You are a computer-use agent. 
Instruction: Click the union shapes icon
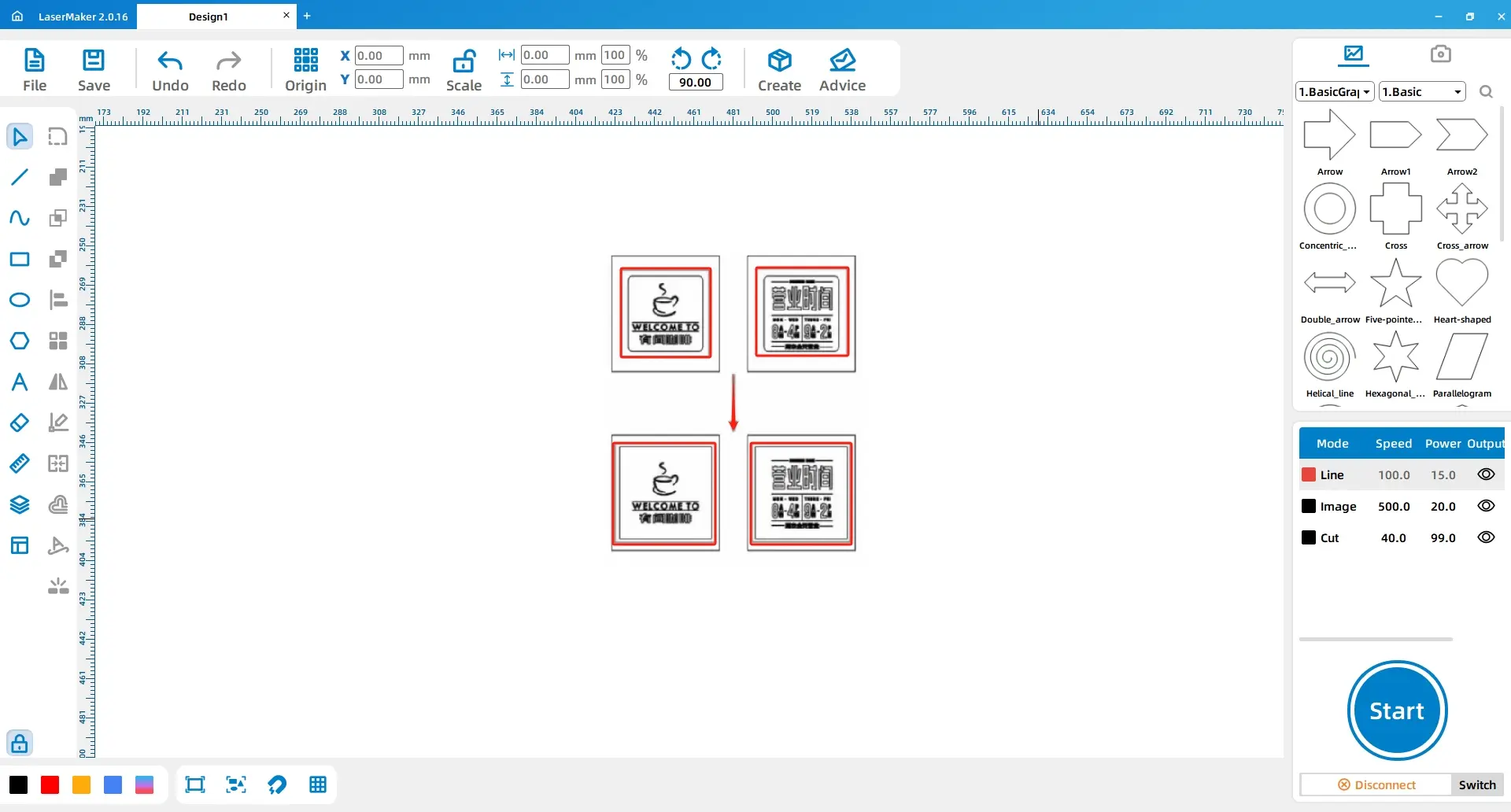[x=58, y=177]
